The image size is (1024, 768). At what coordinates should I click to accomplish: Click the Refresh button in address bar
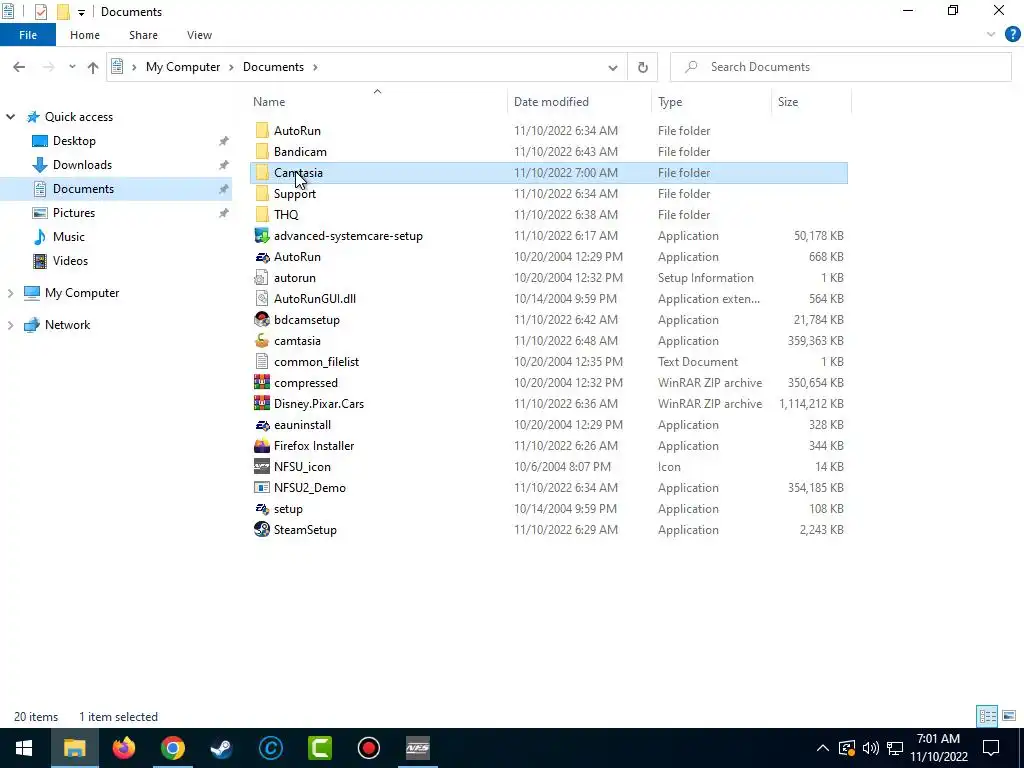(643, 67)
